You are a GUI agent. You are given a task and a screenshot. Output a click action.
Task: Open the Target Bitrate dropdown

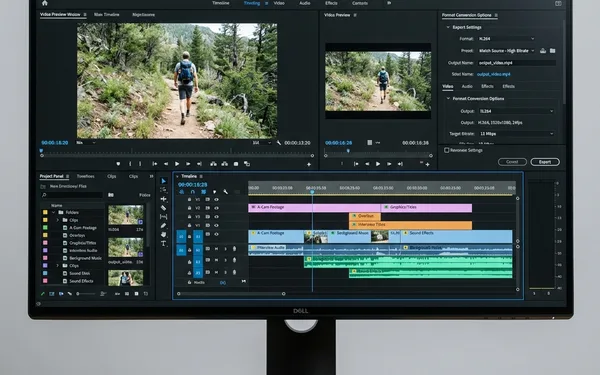tap(516, 134)
